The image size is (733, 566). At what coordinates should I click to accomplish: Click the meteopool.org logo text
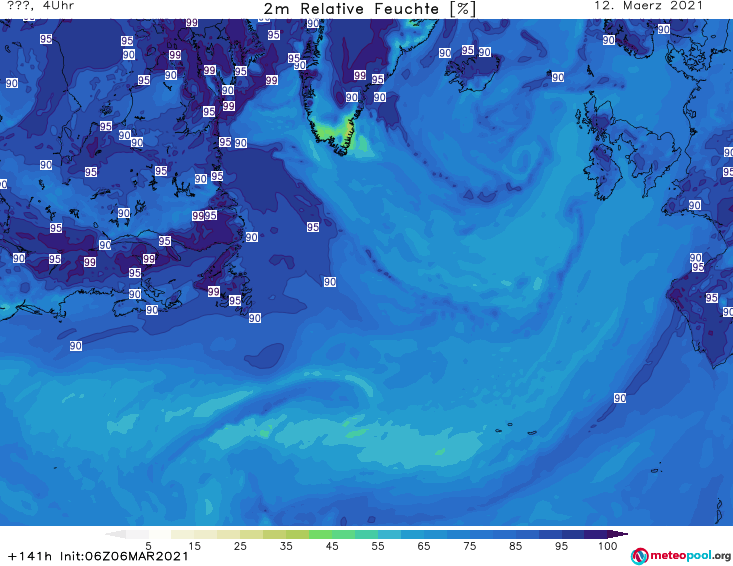(x=690, y=556)
